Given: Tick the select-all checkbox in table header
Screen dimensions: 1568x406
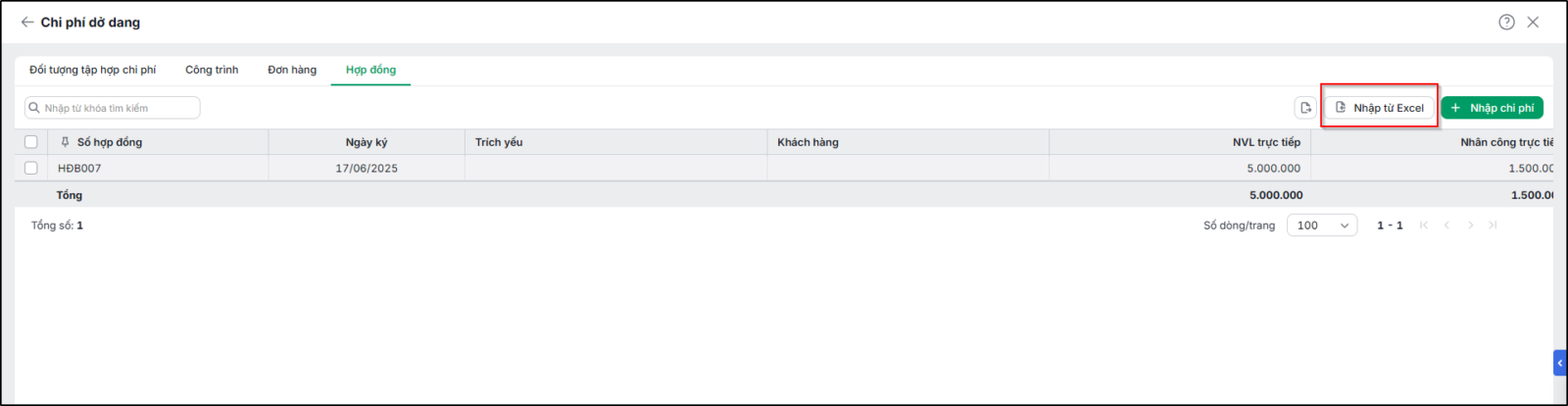Looking at the screenshot, I should [x=31, y=142].
